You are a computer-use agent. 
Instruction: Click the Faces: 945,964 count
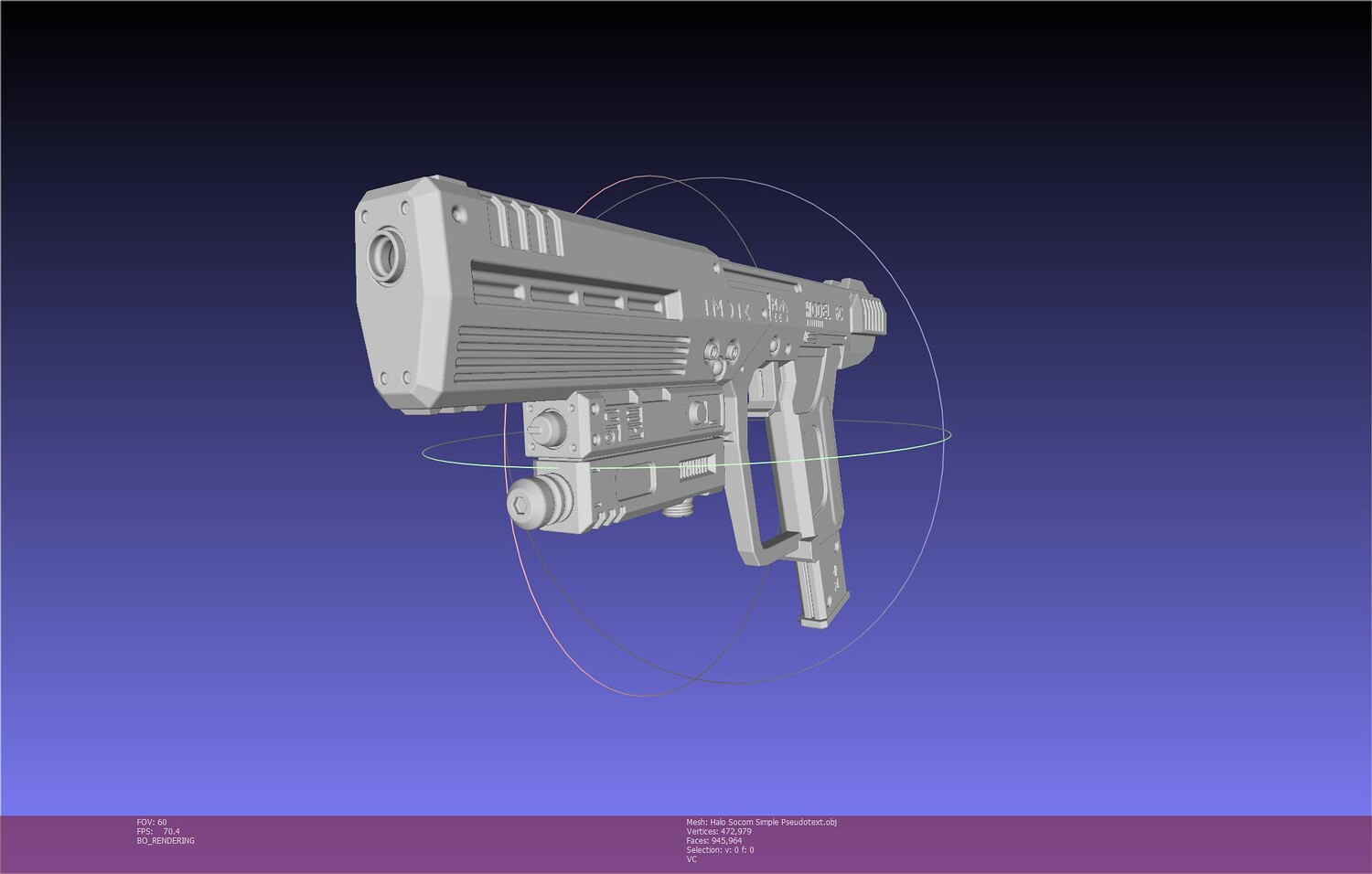pos(714,841)
